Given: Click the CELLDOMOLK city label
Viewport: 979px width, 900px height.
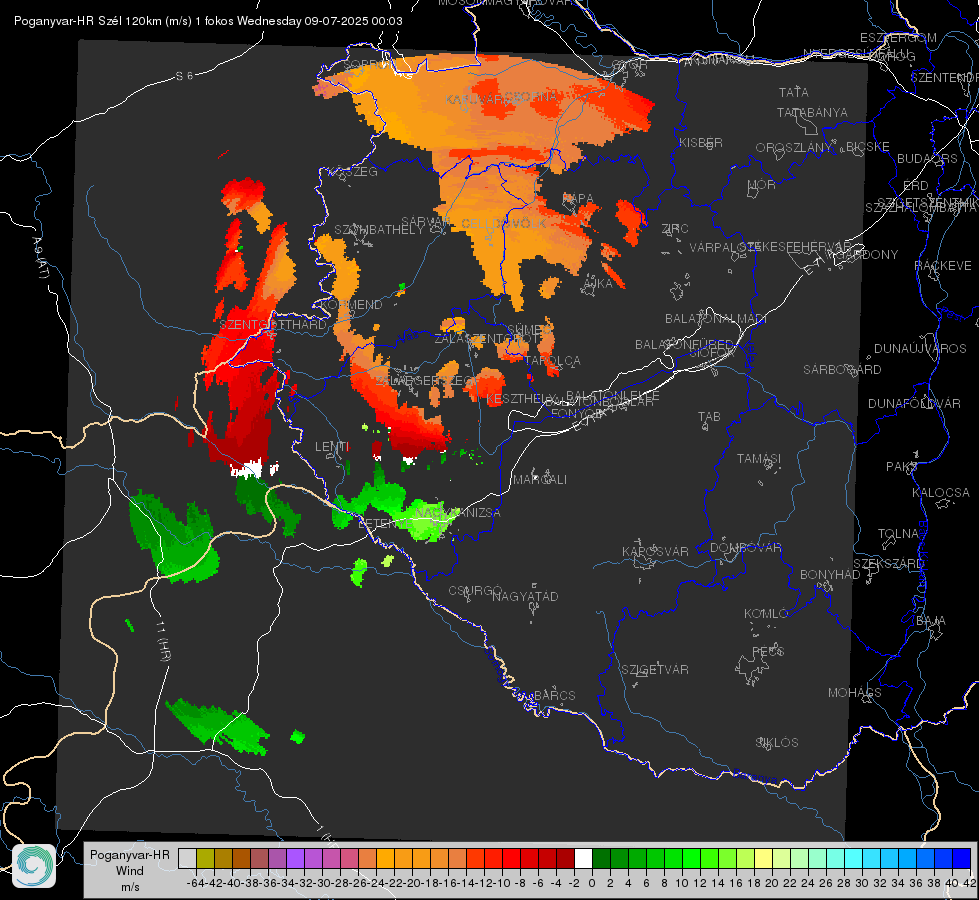Looking at the screenshot, I should click(504, 224).
